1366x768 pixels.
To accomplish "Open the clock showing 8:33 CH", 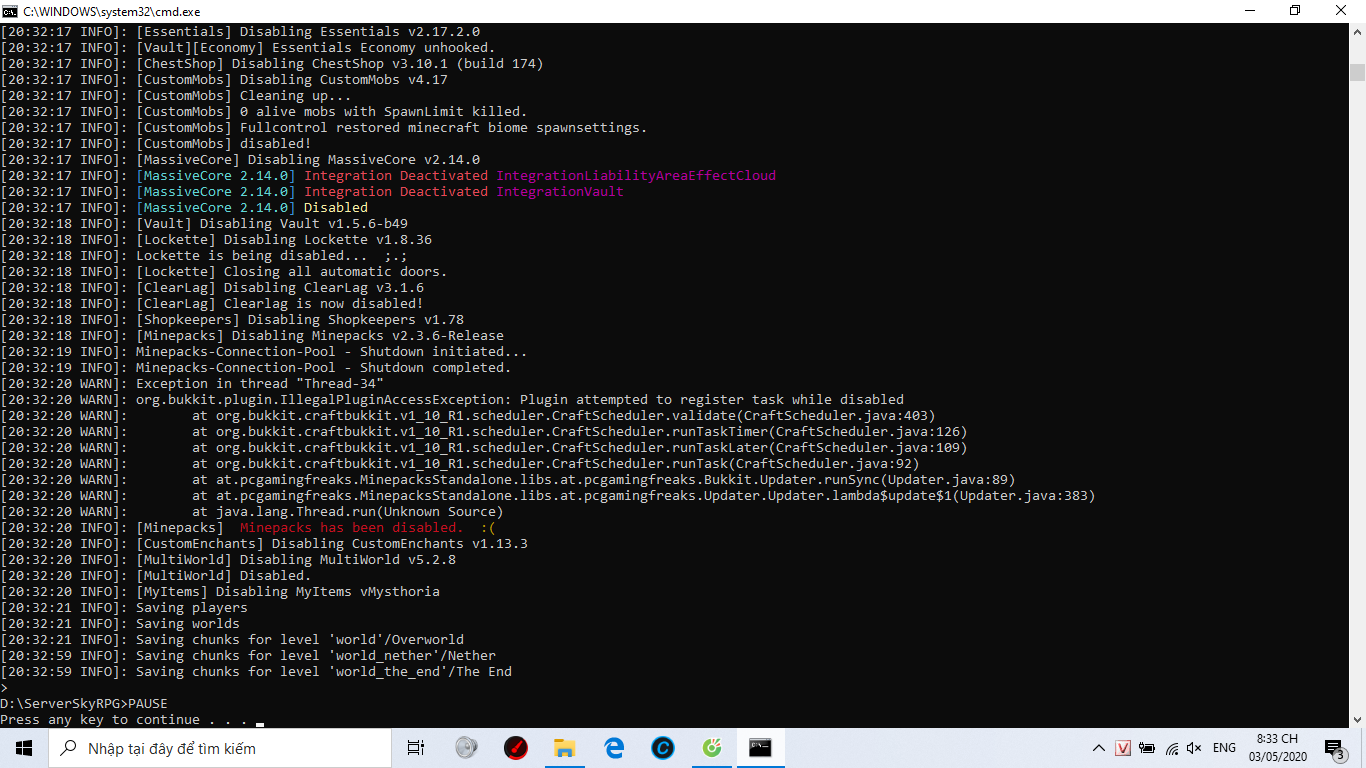I will [x=1277, y=748].
